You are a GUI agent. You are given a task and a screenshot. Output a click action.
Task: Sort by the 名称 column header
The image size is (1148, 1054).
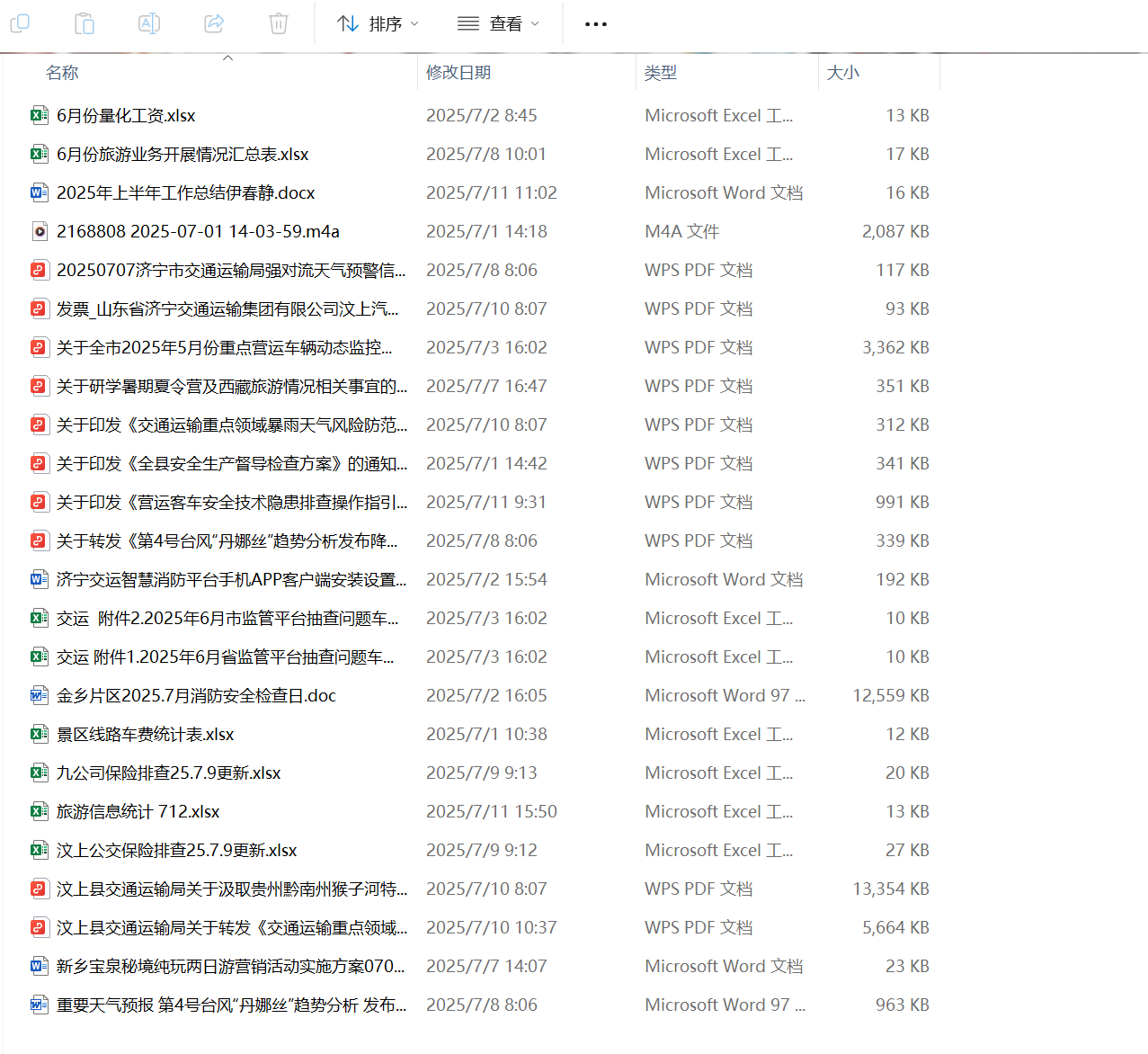[62, 73]
